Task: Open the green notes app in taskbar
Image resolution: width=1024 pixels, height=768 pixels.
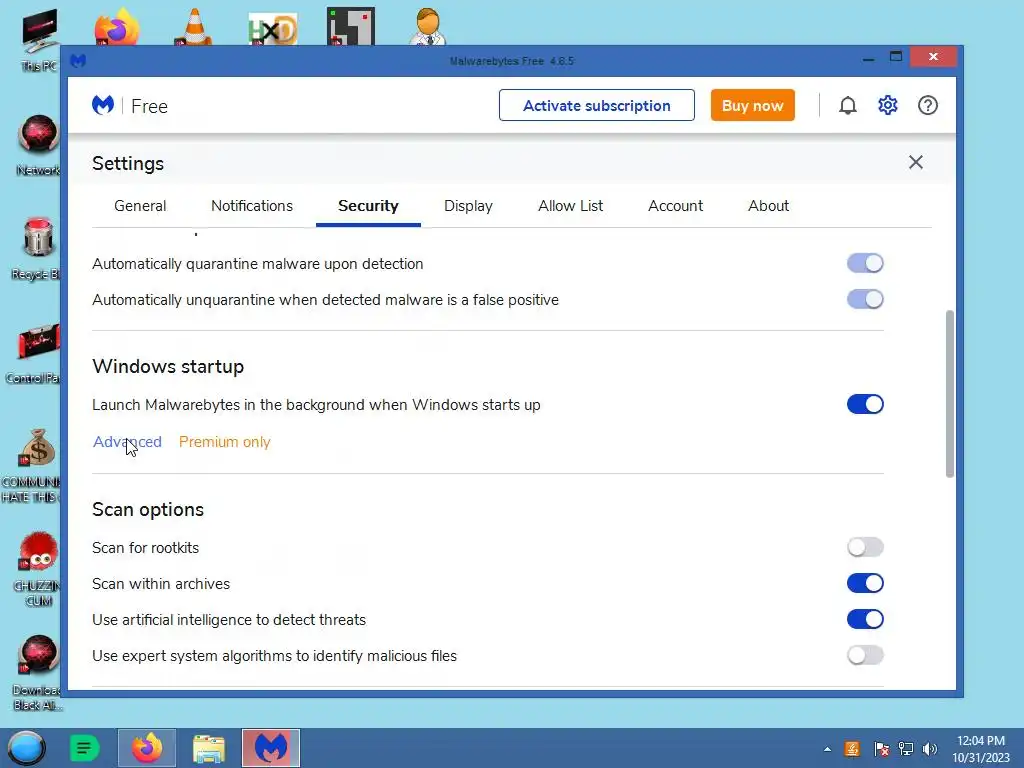Action: point(84,748)
